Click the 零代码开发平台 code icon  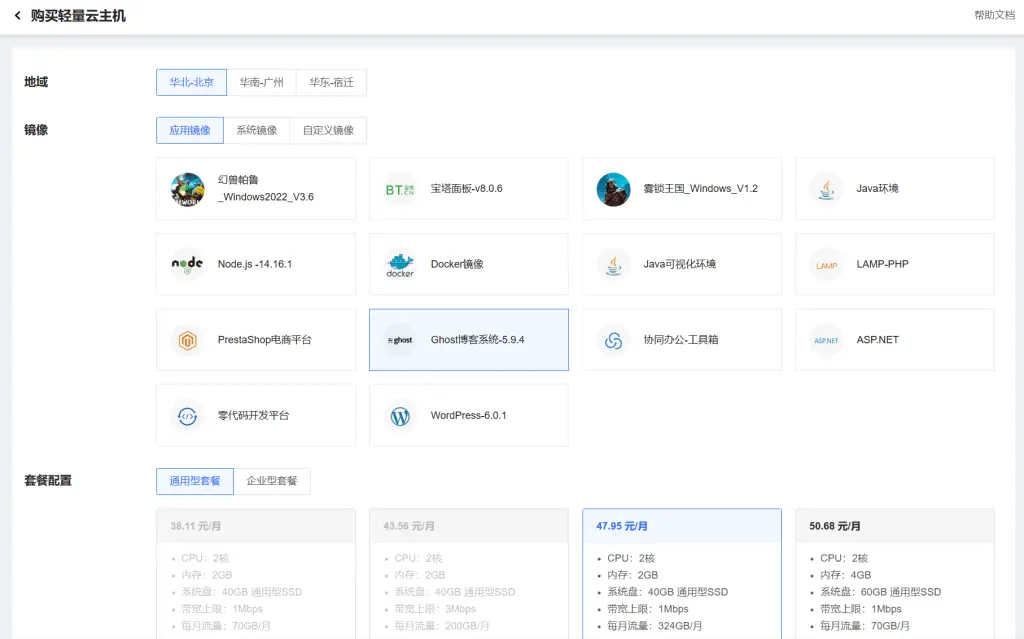point(187,416)
